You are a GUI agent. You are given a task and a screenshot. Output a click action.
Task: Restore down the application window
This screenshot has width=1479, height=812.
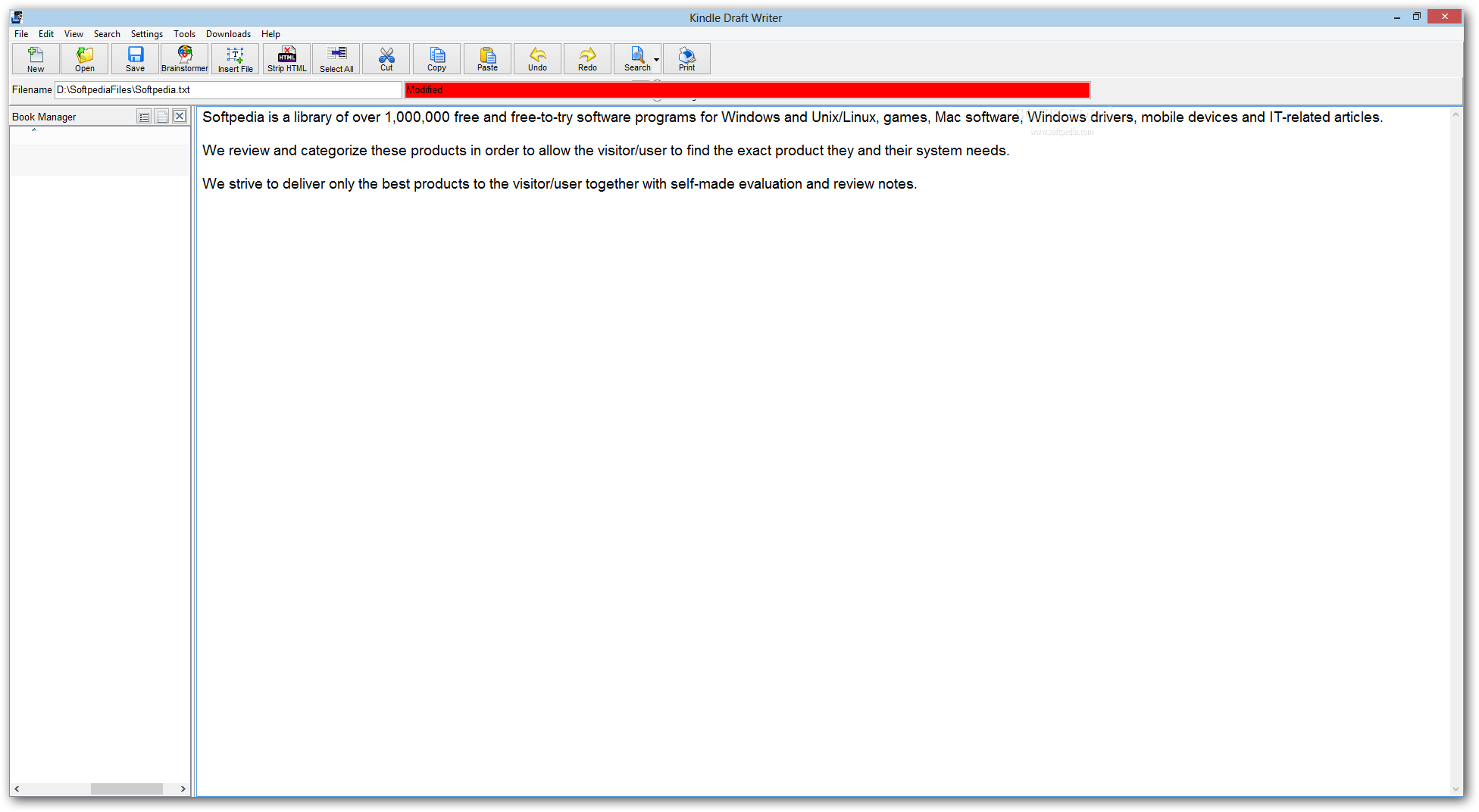click(1416, 17)
